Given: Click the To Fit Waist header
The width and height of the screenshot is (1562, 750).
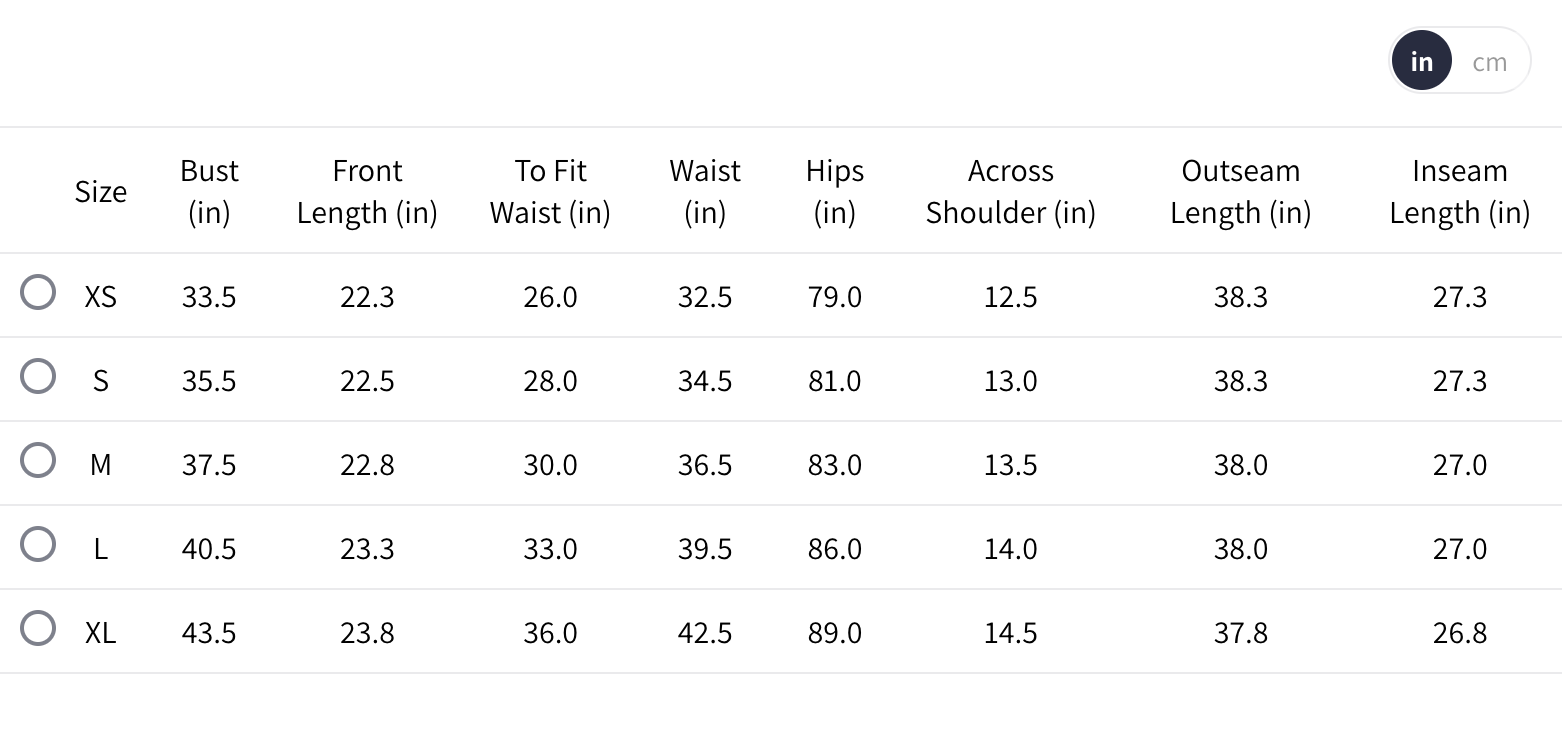Looking at the screenshot, I should (x=550, y=191).
